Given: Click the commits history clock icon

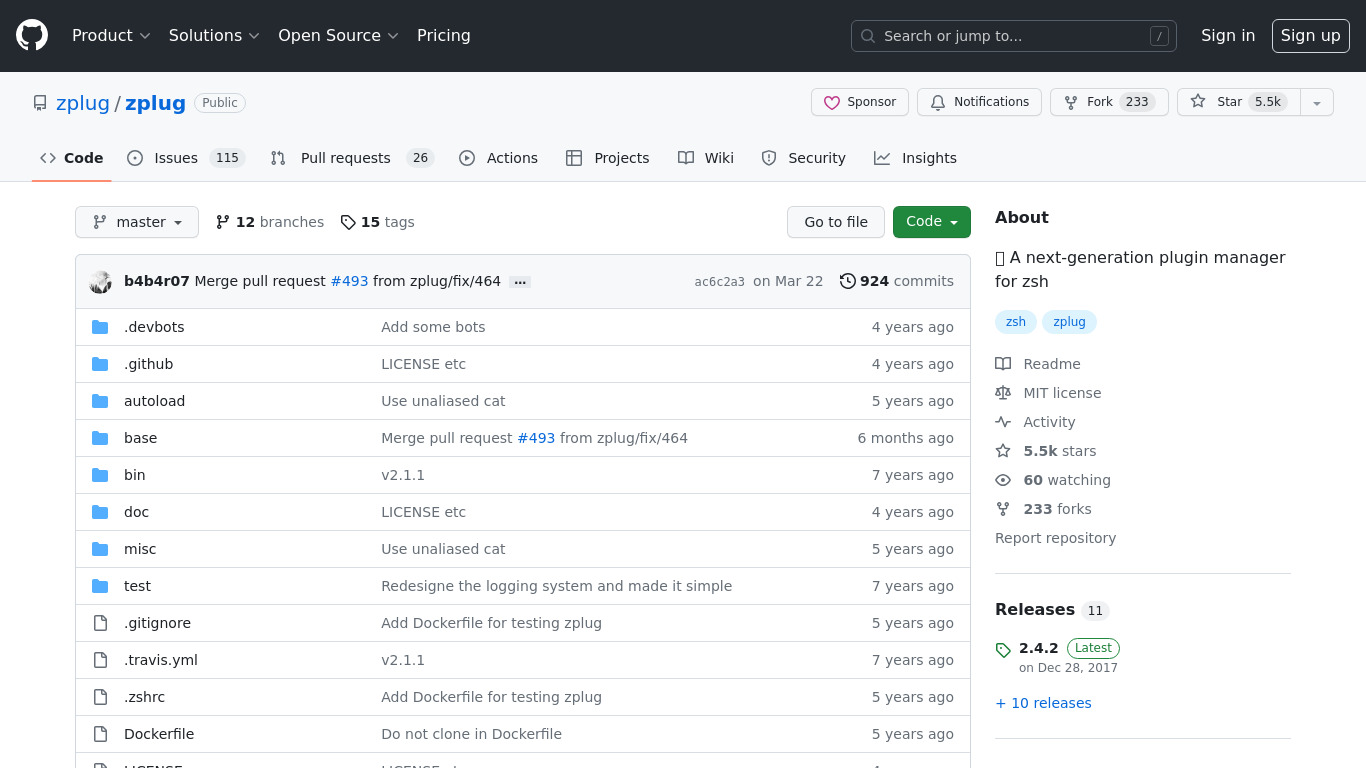Looking at the screenshot, I should coord(848,281).
